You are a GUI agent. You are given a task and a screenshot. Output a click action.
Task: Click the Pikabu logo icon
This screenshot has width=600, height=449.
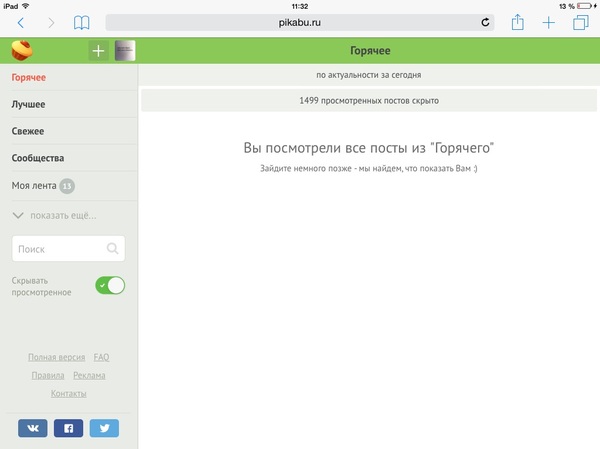pyautogui.click(x=21, y=50)
